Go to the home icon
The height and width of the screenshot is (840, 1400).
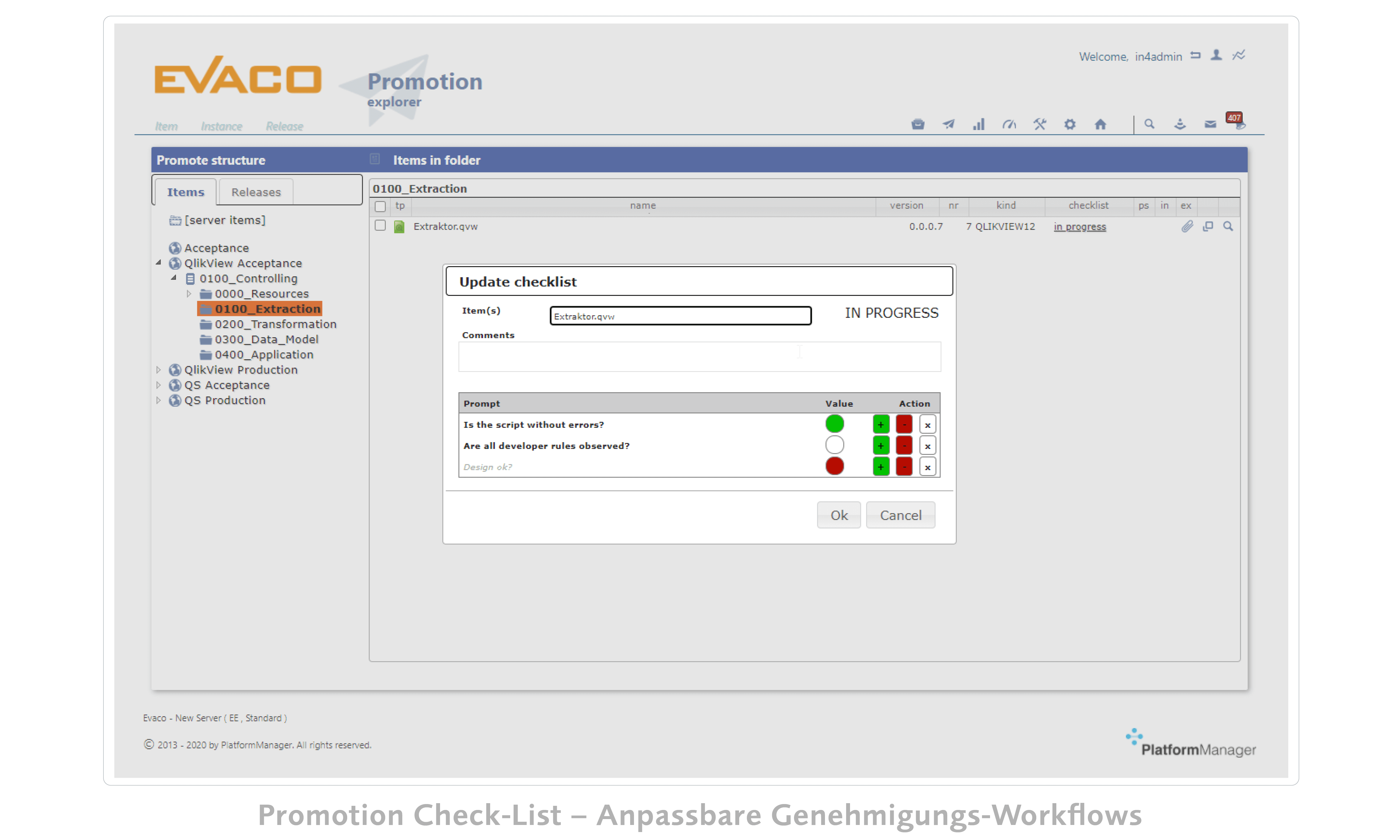pos(1100,124)
